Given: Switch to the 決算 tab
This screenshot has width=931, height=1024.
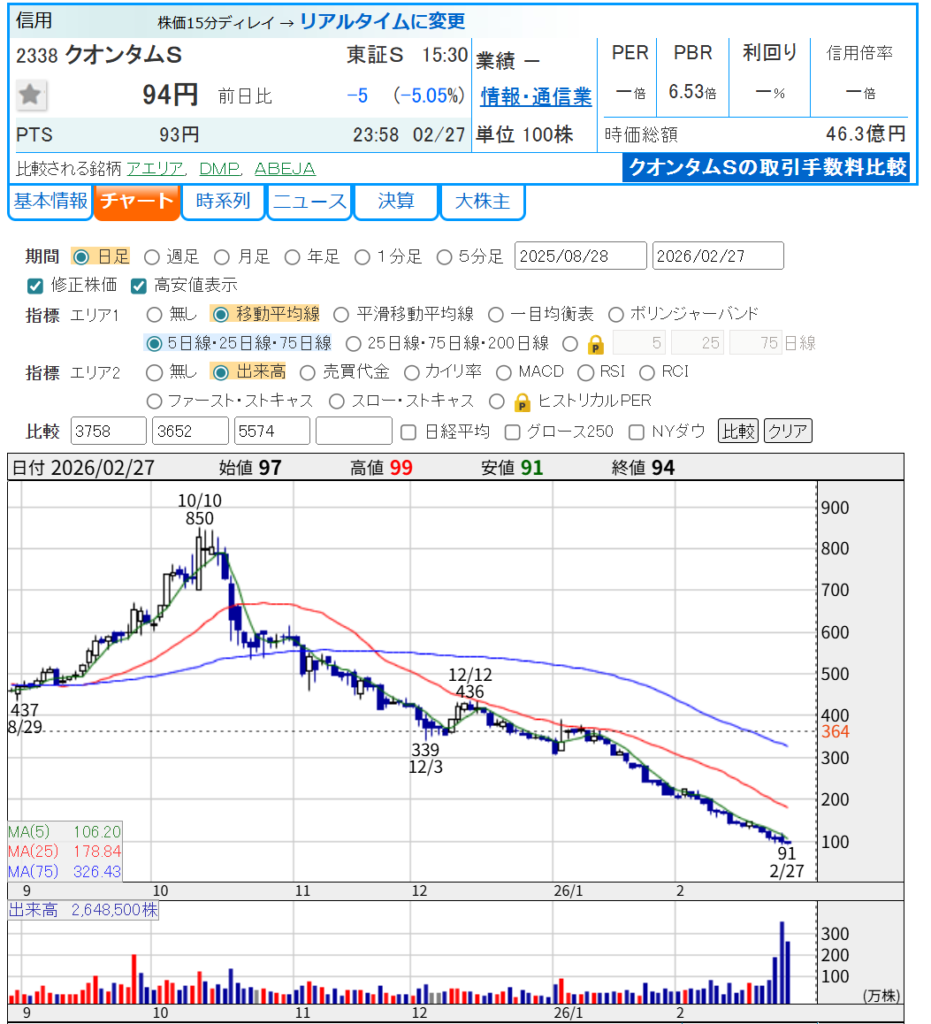Looking at the screenshot, I should click(396, 201).
